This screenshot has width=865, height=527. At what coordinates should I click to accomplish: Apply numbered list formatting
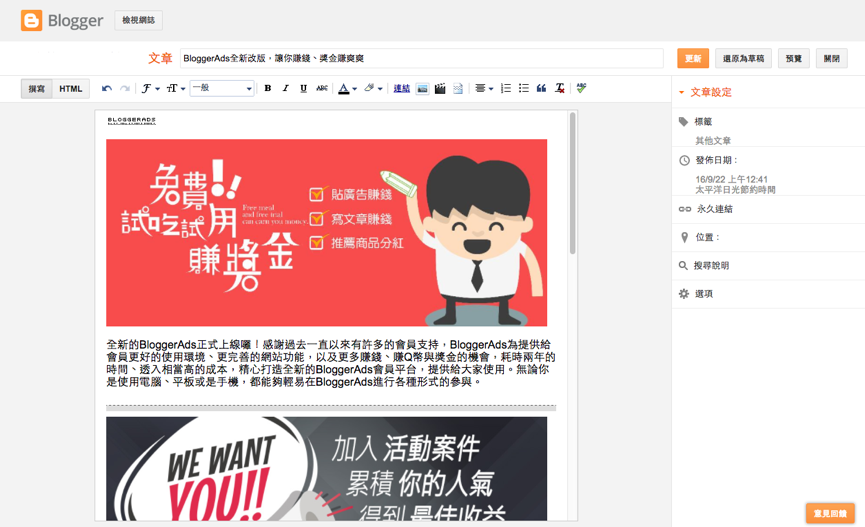coord(505,88)
